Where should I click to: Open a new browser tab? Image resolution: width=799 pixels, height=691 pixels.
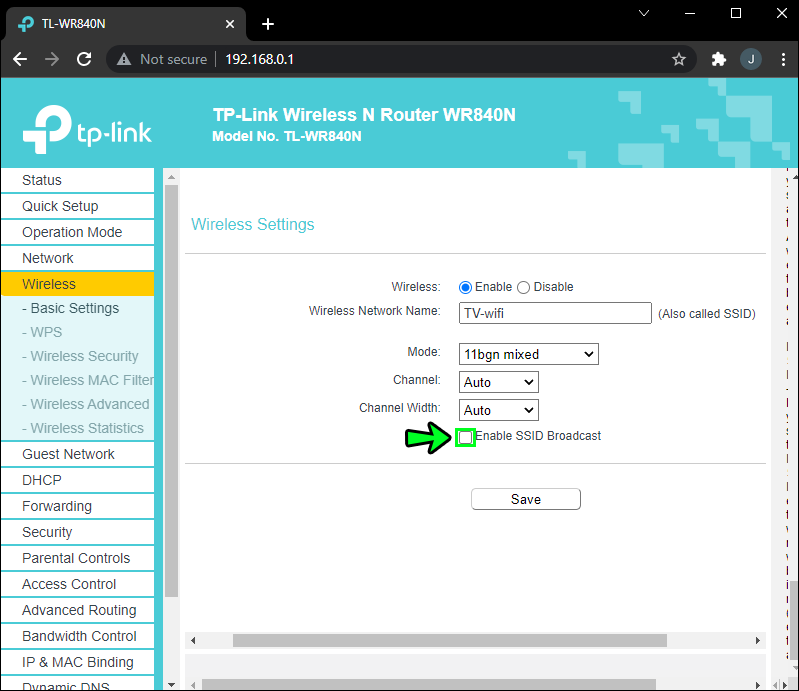pyautogui.click(x=268, y=24)
